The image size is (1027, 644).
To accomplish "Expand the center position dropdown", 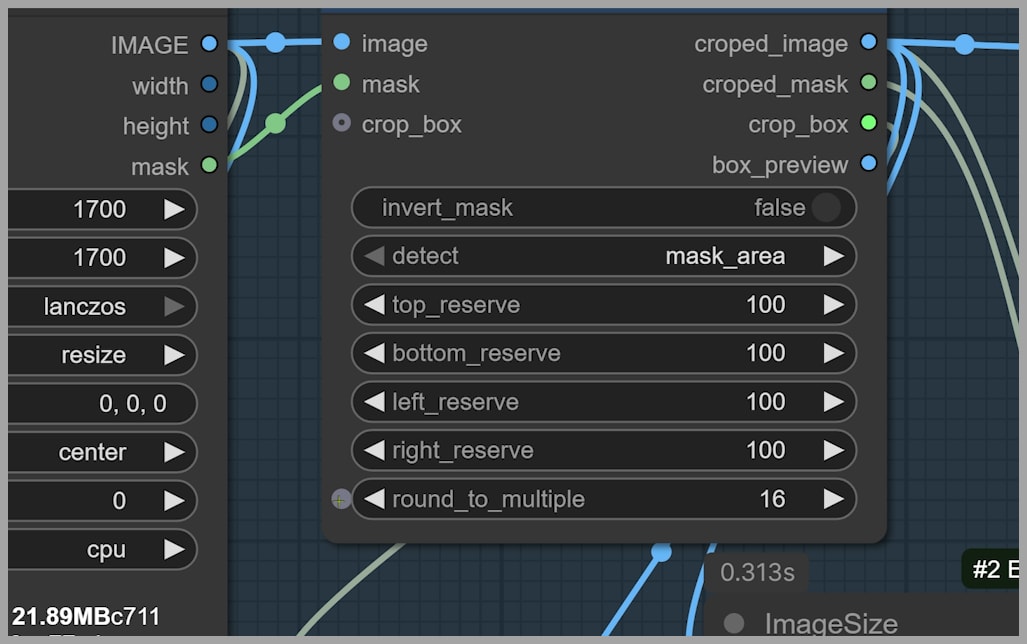I will pos(100,452).
